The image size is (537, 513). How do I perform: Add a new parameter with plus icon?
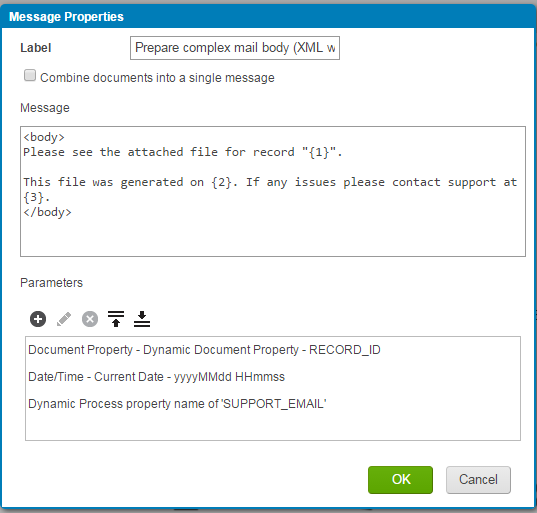[x=38, y=319]
